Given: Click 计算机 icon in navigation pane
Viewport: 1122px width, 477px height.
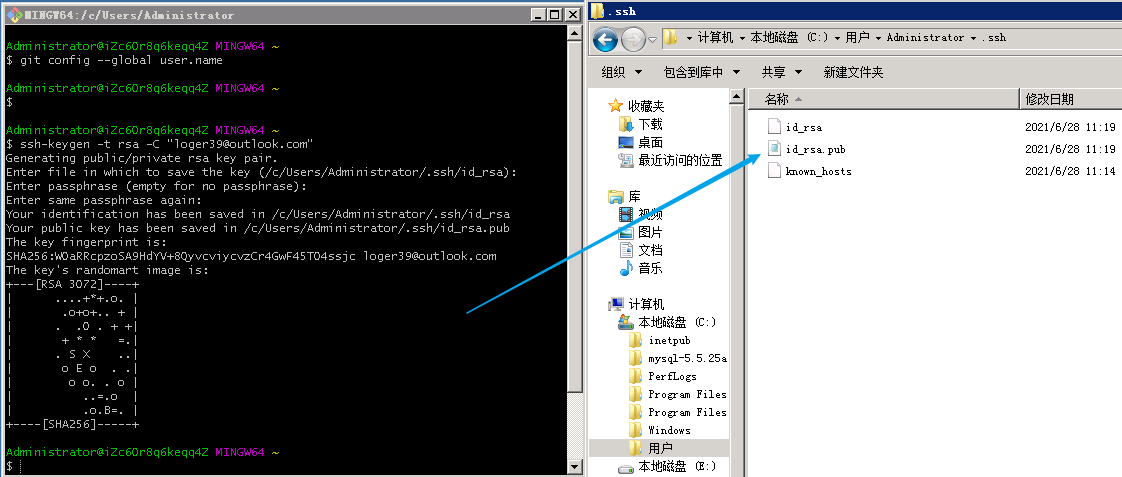Looking at the screenshot, I should (615, 304).
